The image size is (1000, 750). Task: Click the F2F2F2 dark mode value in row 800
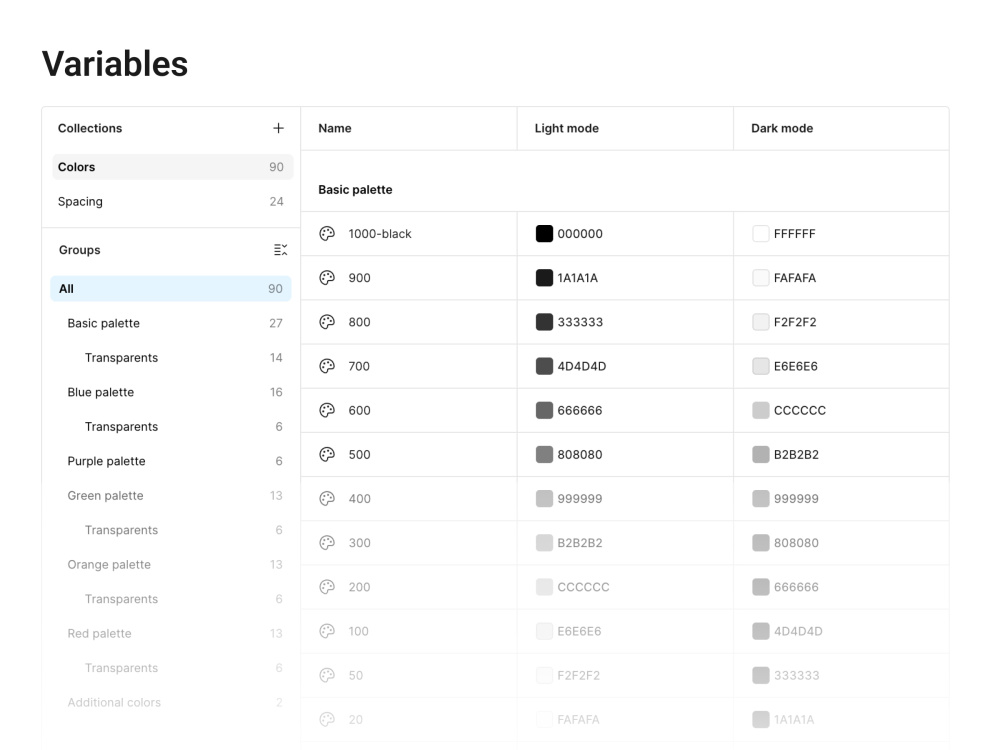pyautogui.click(x=795, y=322)
